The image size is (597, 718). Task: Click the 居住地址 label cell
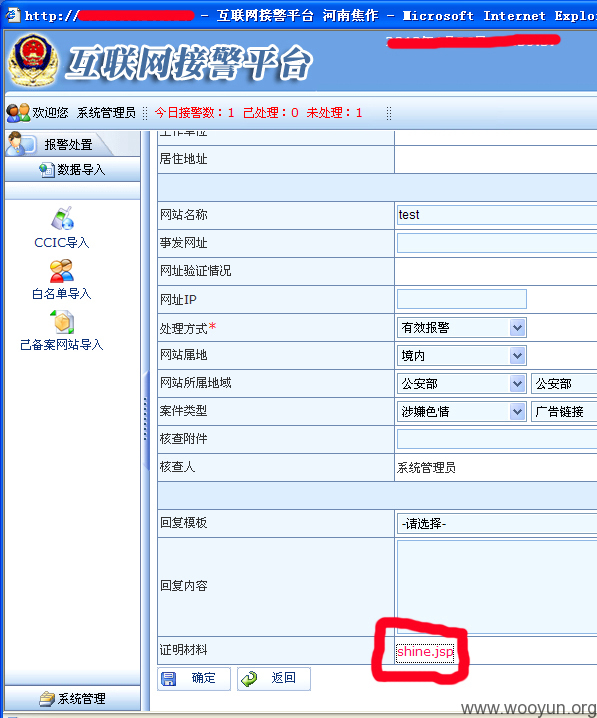(276, 159)
